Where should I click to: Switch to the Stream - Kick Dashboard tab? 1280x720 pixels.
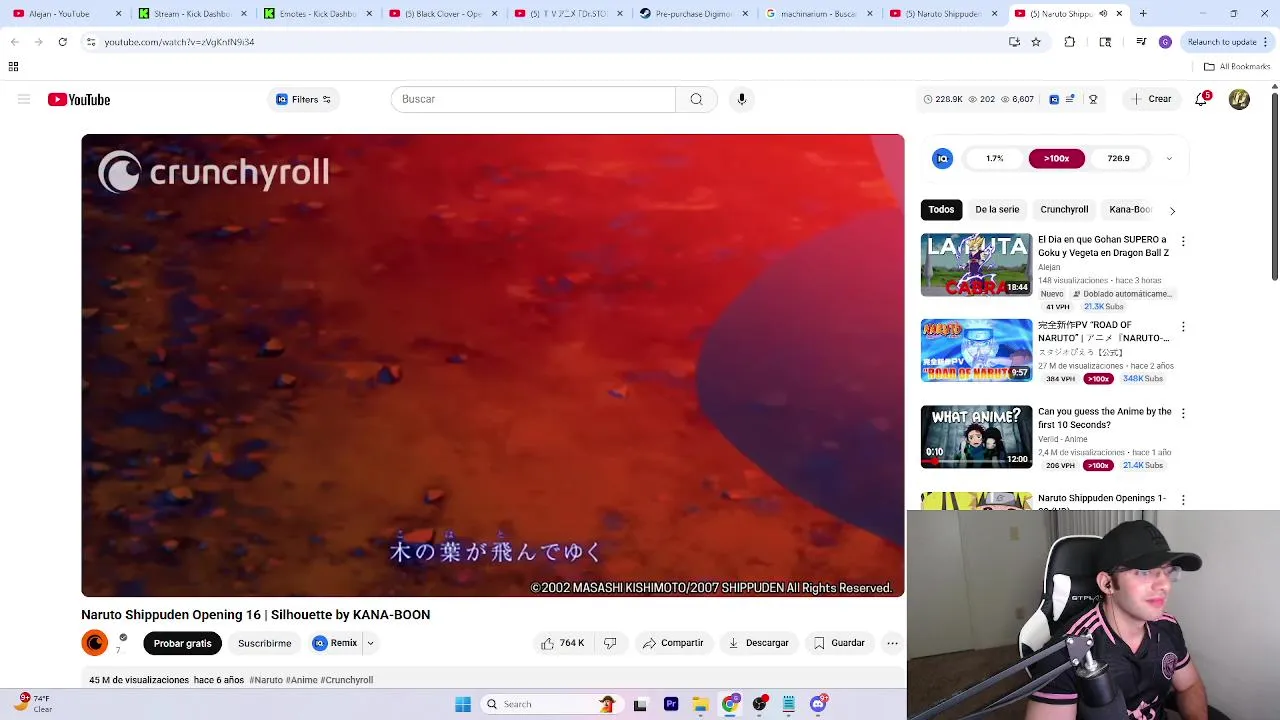click(x=190, y=14)
